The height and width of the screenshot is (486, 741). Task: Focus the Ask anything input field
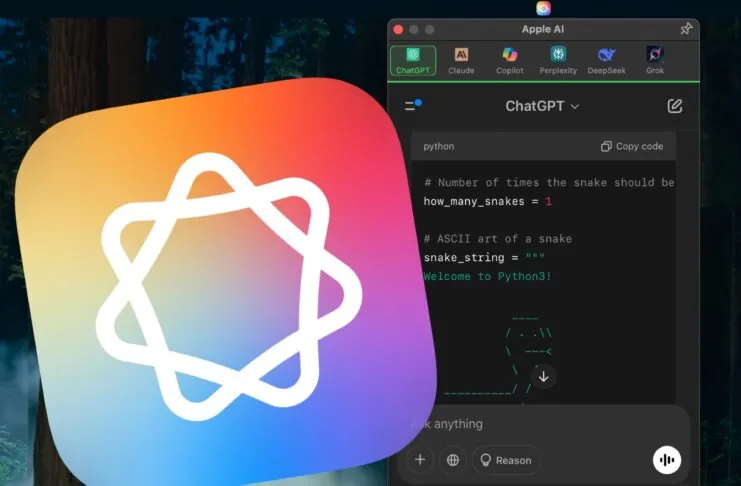[543, 424]
